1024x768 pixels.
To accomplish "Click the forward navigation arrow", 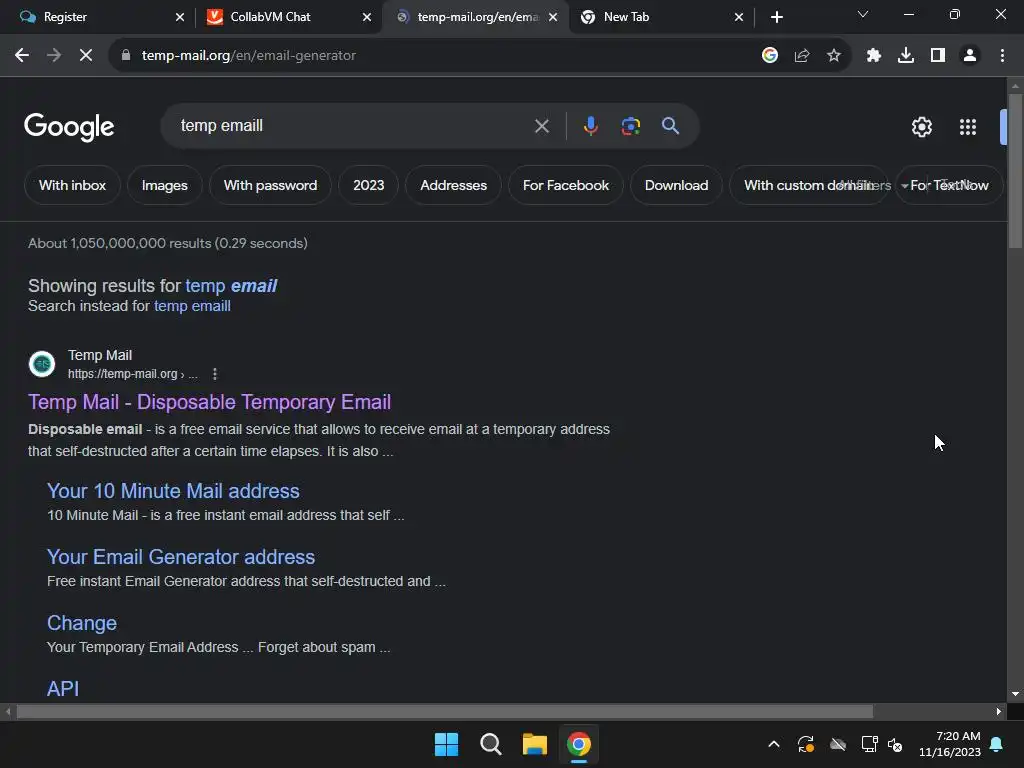I will [x=54, y=56].
